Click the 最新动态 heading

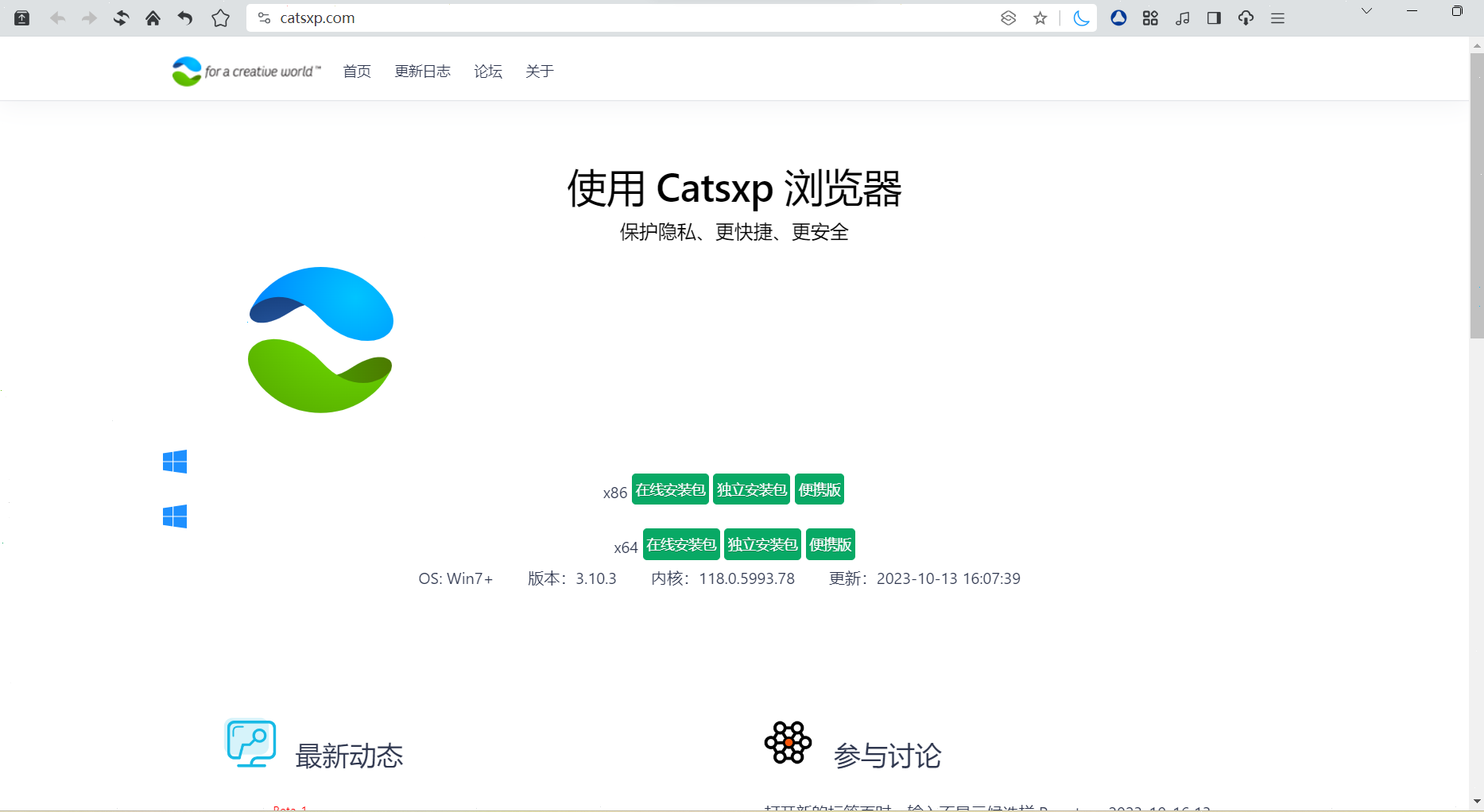coord(349,756)
